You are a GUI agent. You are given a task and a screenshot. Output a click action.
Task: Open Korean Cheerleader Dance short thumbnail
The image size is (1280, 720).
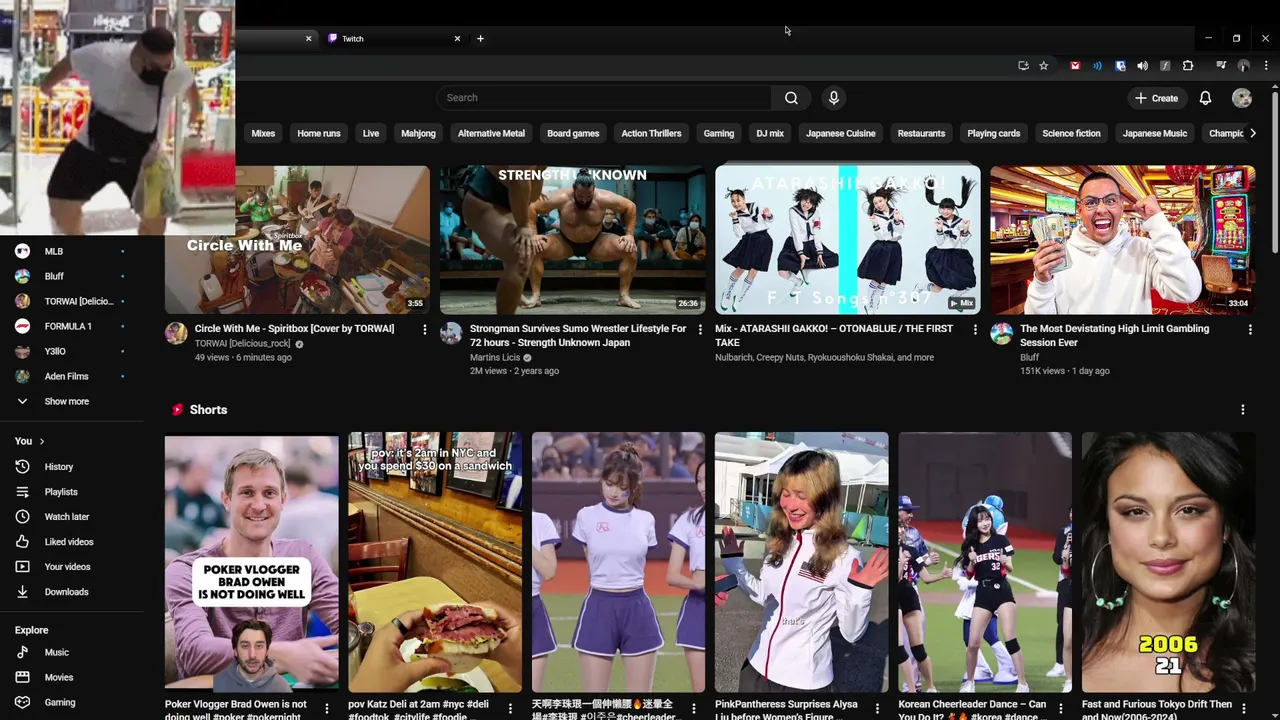(985, 562)
